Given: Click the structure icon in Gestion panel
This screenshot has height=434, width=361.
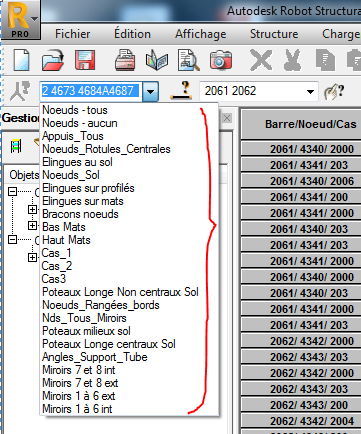Looking at the screenshot, I should [16, 146].
